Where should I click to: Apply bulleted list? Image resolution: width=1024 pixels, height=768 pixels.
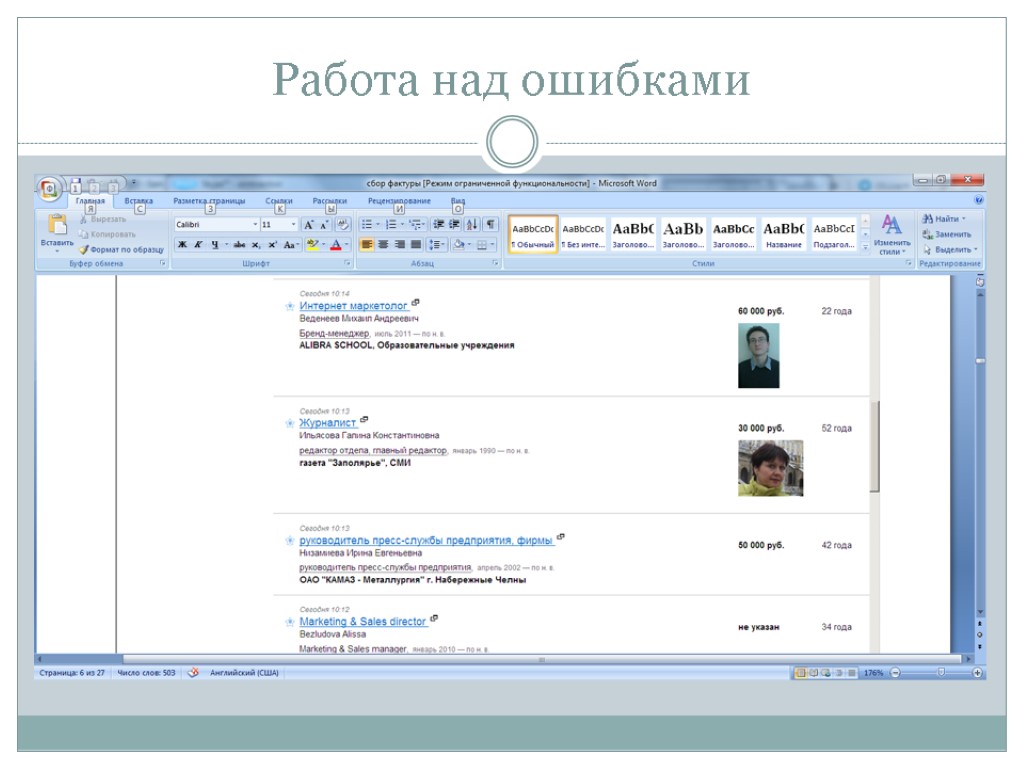367,225
